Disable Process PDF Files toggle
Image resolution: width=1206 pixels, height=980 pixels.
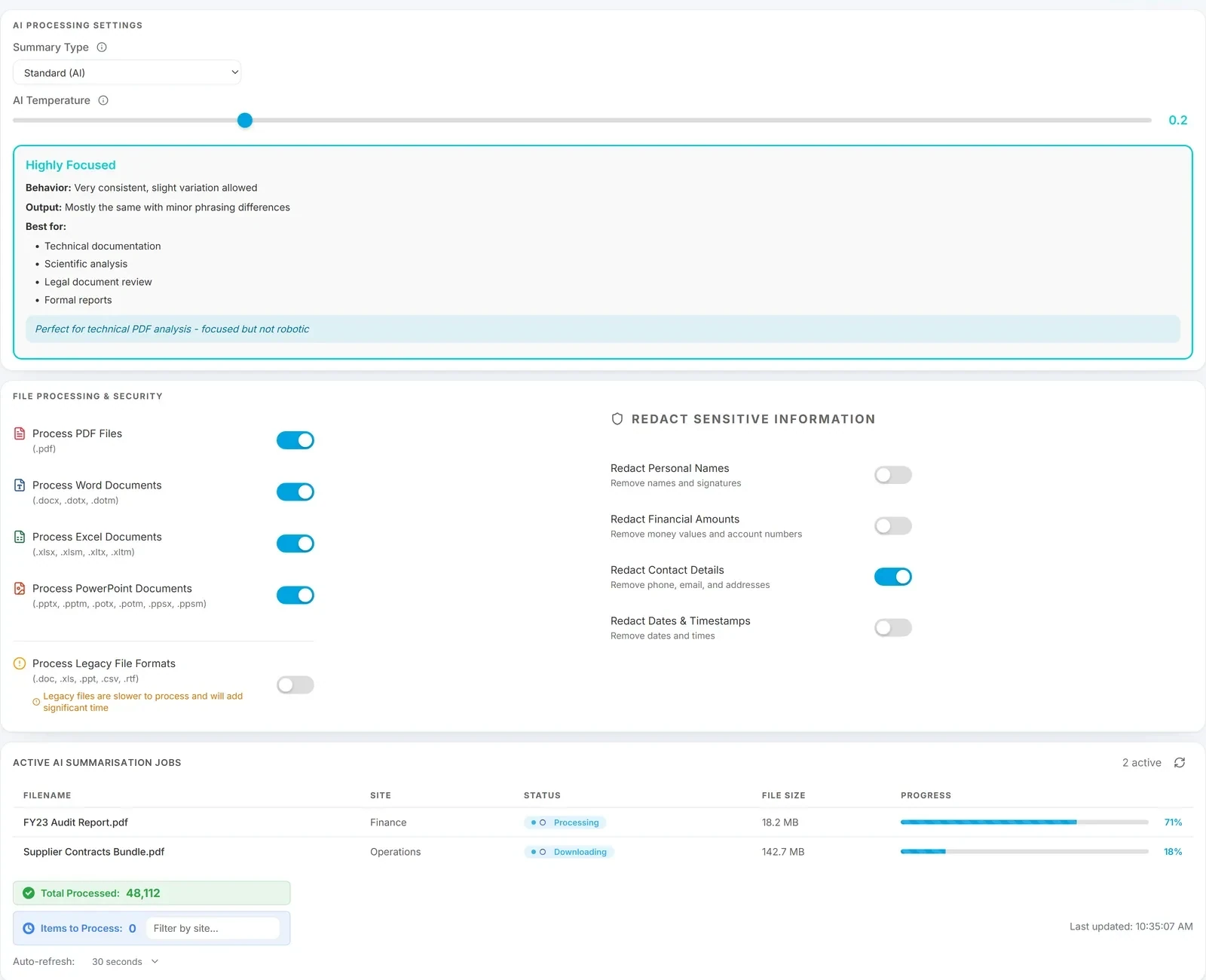tap(295, 440)
